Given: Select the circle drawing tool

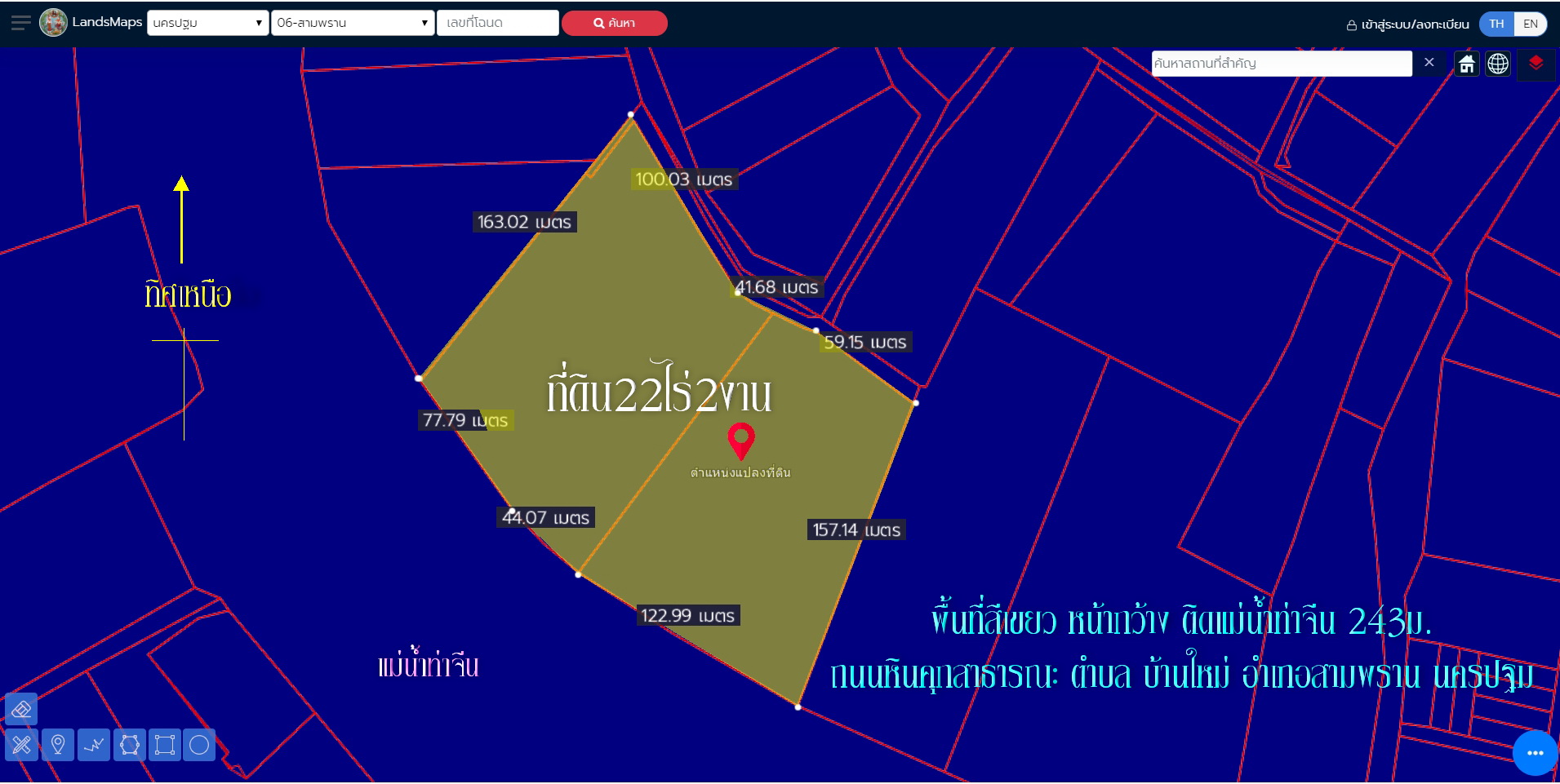Looking at the screenshot, I should click(199, 745).
